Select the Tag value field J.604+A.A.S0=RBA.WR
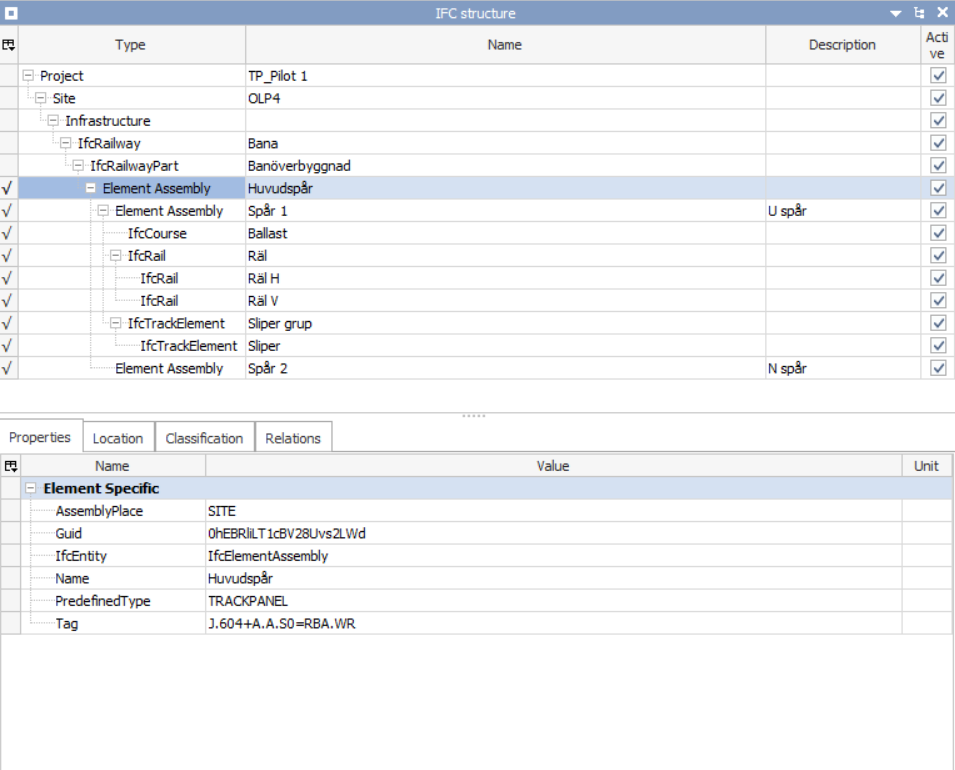Screen dimensions: 955x770 click(554, 623)
